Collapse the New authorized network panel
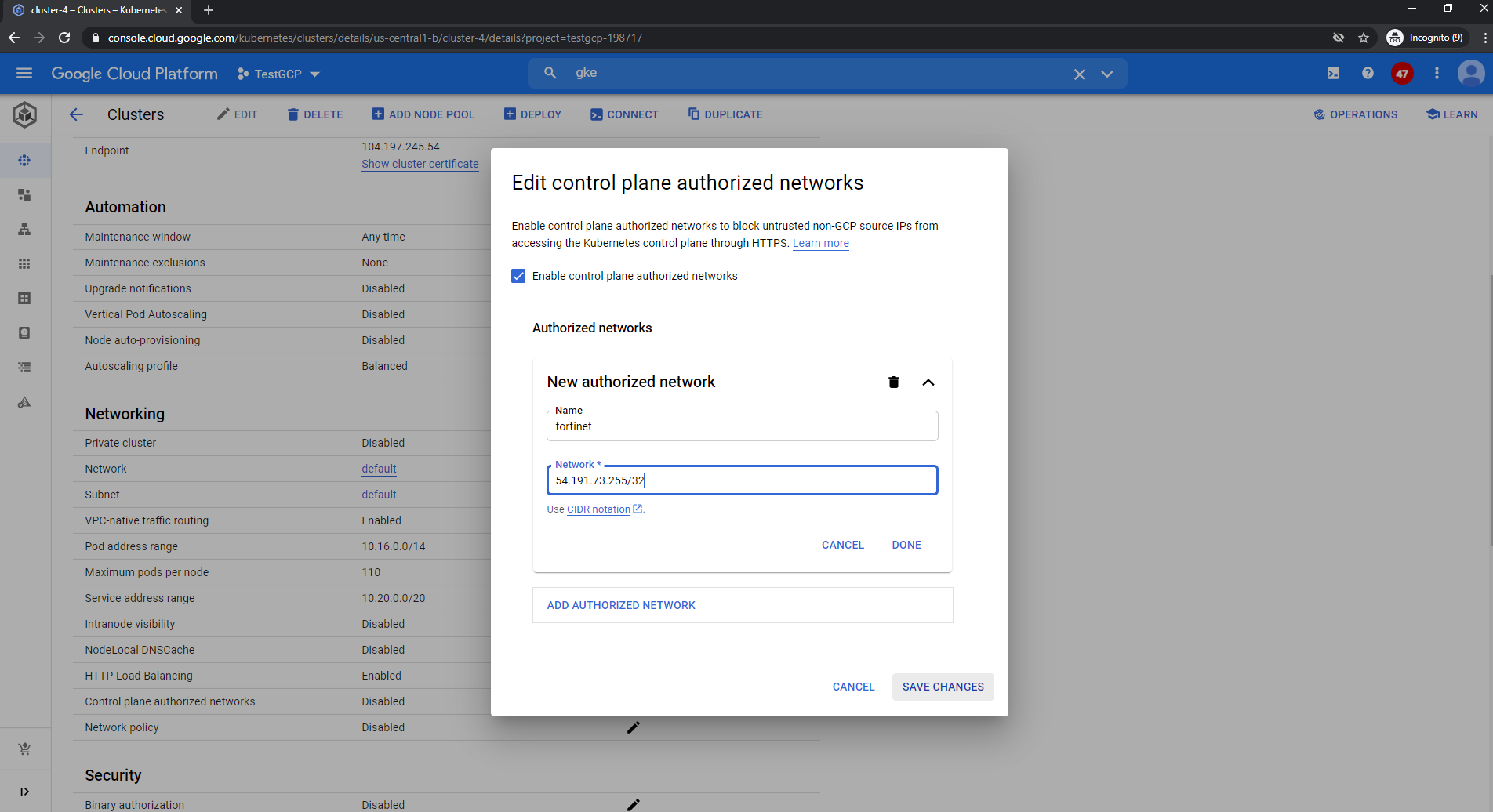The image size is (1493, 812). (x=928, y=382)
